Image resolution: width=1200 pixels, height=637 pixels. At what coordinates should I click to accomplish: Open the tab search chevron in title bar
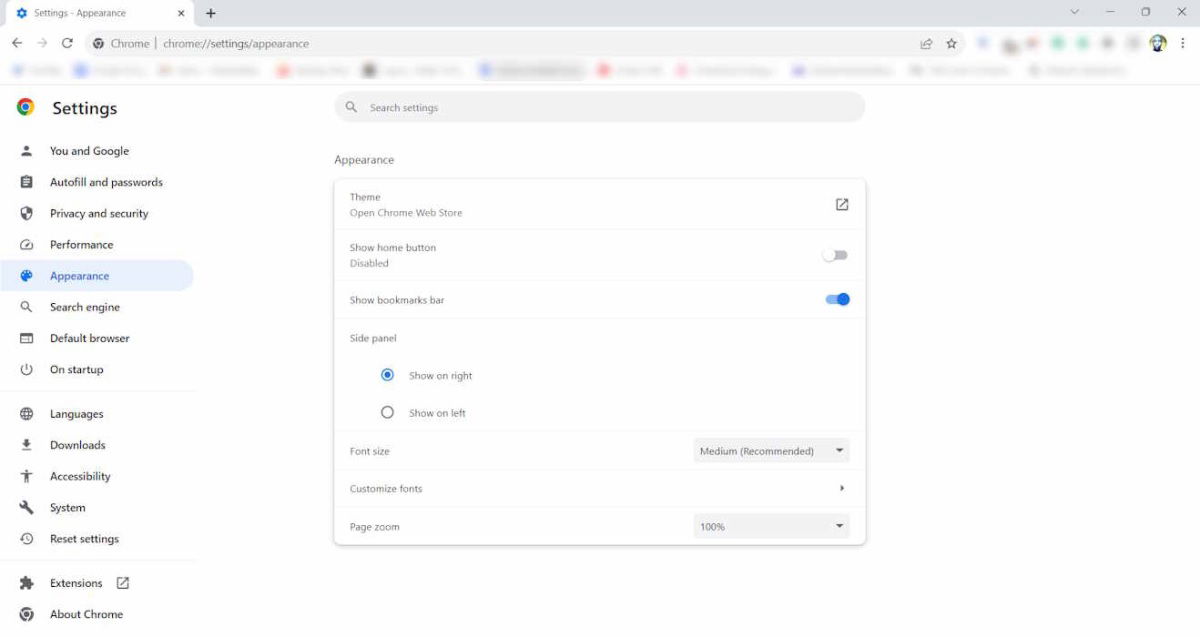click(1075, 12)
